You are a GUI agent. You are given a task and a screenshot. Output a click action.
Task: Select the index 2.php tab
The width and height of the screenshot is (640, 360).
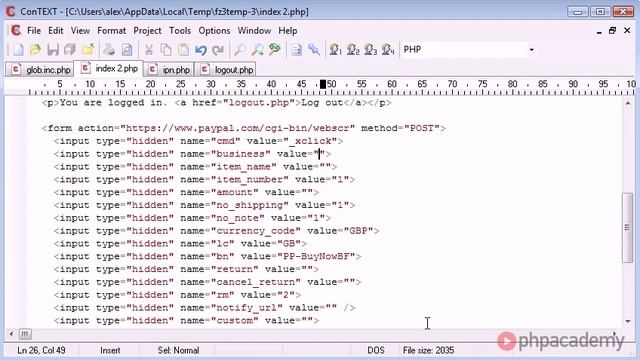pyautogui.click(x=109, y=69)
